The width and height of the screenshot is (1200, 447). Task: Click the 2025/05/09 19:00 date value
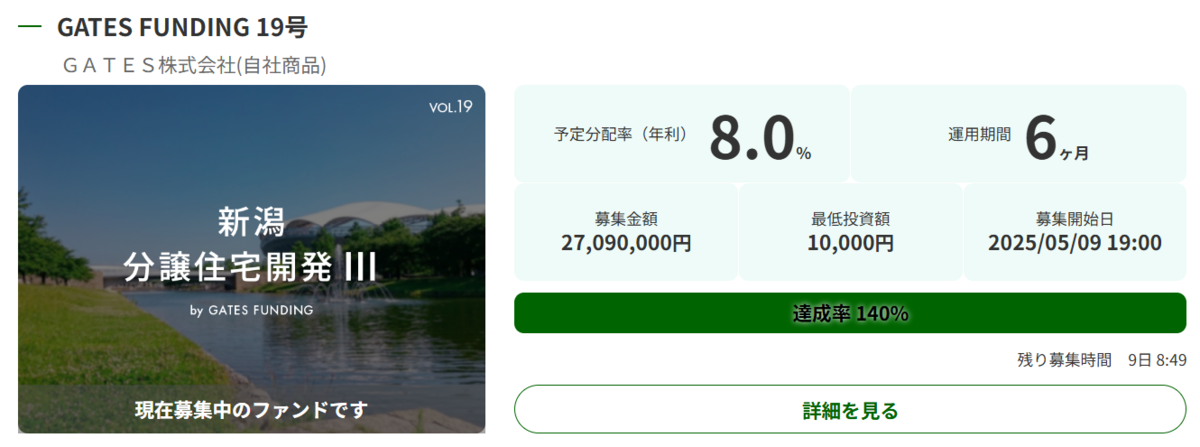pos(1075,243)
